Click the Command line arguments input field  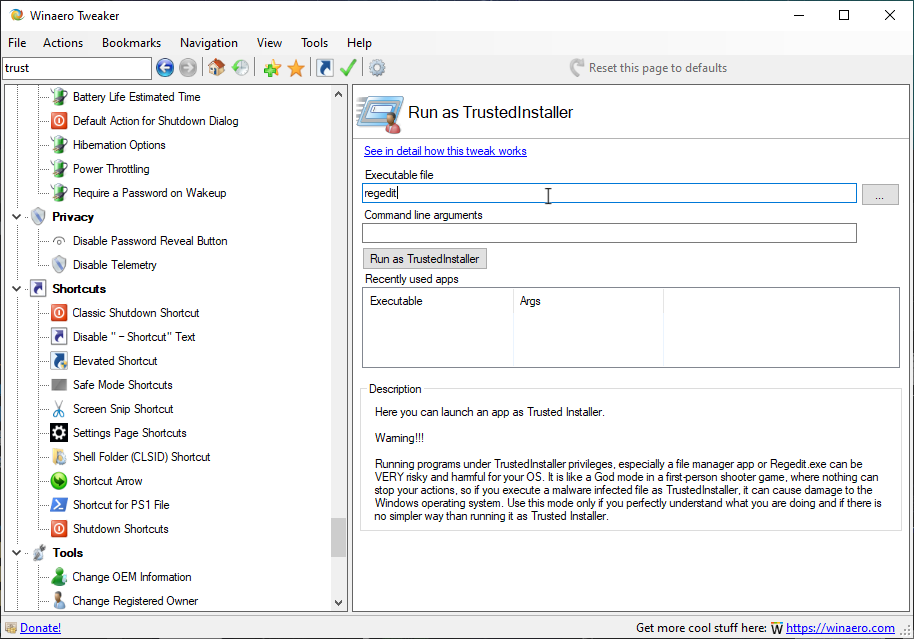[x=609, y=233]
